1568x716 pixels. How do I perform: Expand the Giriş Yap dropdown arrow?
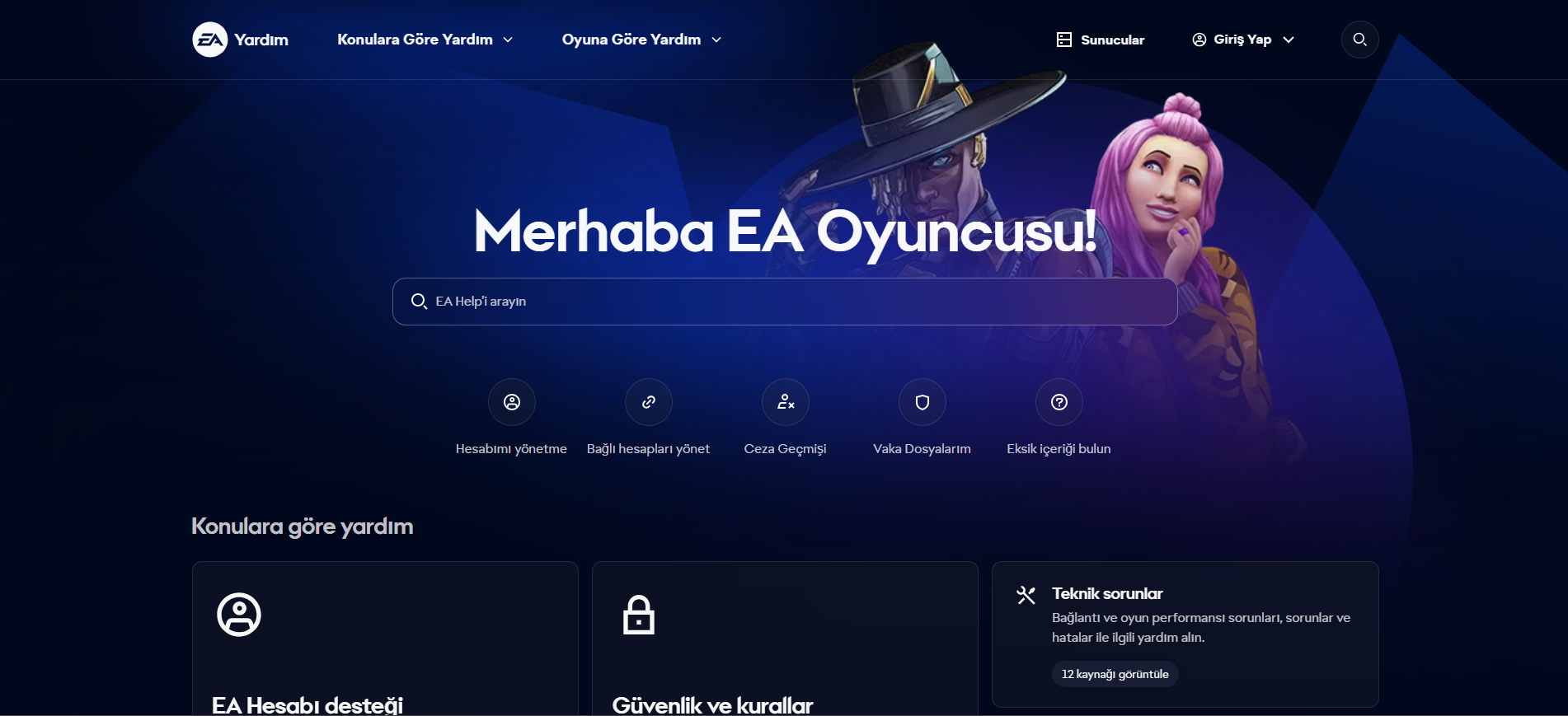(1289, 40)
